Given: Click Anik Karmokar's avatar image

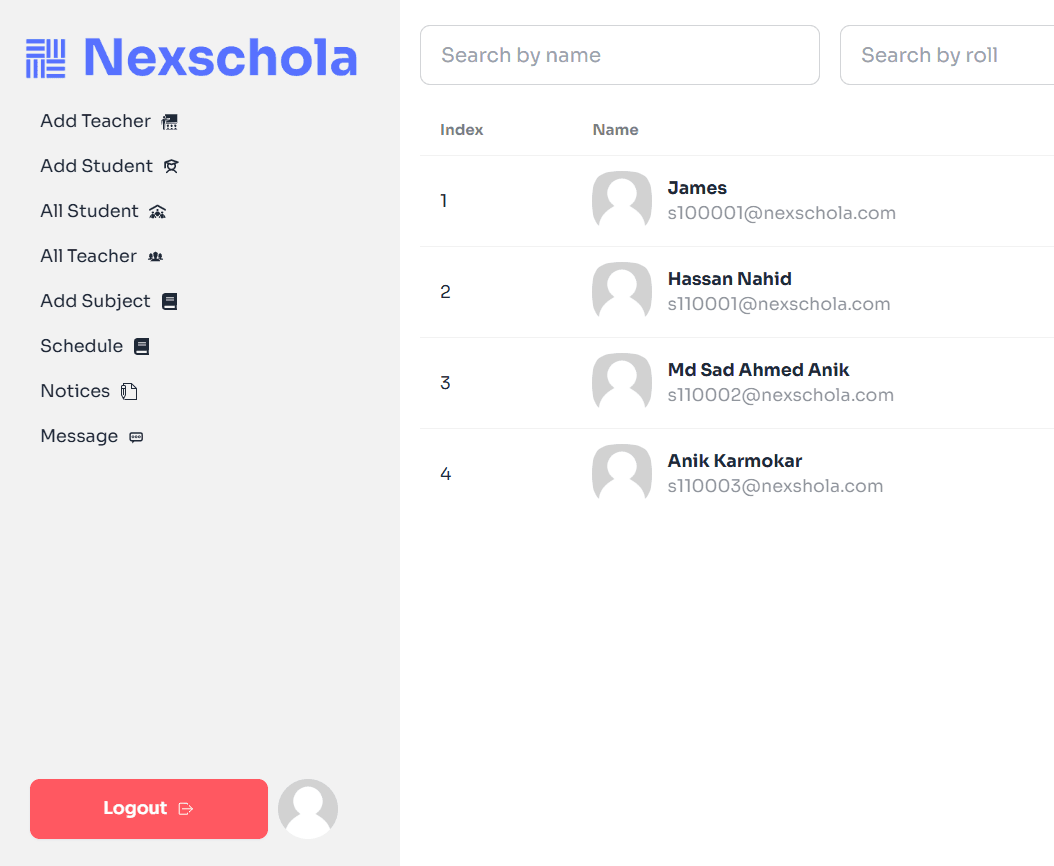Looking at the screenshot, I should (621, 473).
